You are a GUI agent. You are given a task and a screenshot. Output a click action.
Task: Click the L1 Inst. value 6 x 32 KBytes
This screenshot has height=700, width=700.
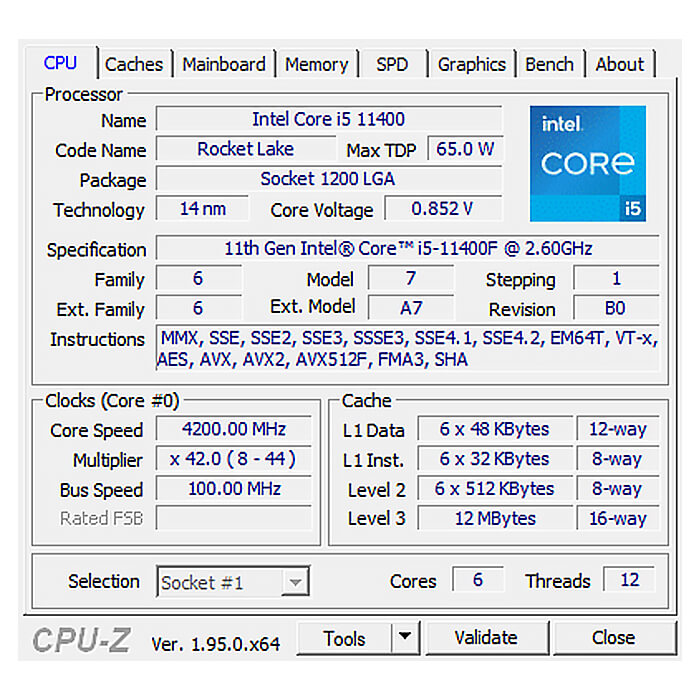(x=495, y=459)
